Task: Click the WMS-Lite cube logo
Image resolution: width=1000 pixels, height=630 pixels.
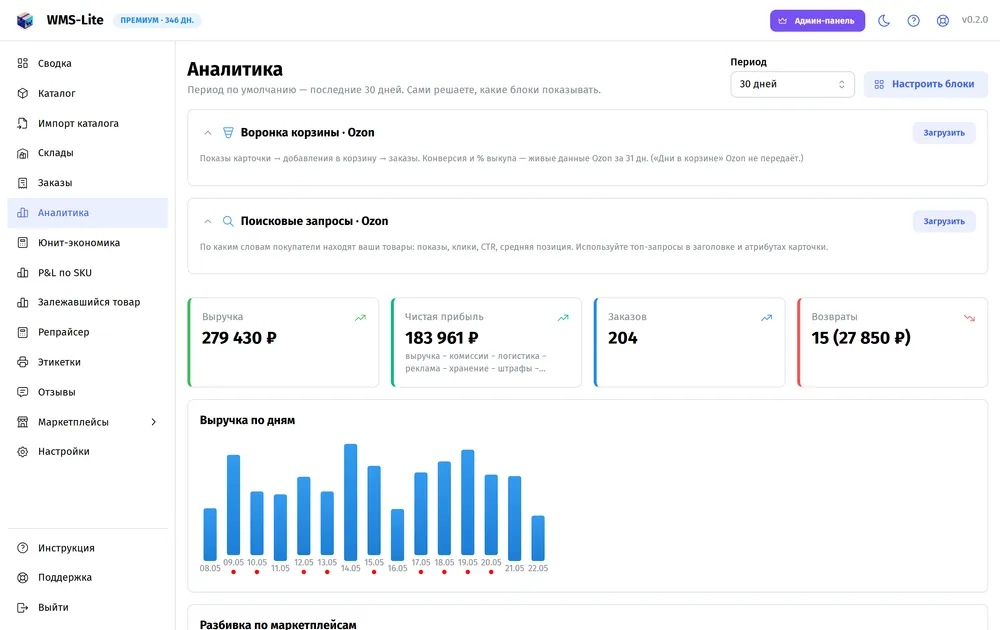Action: click(x=25, y=20)
